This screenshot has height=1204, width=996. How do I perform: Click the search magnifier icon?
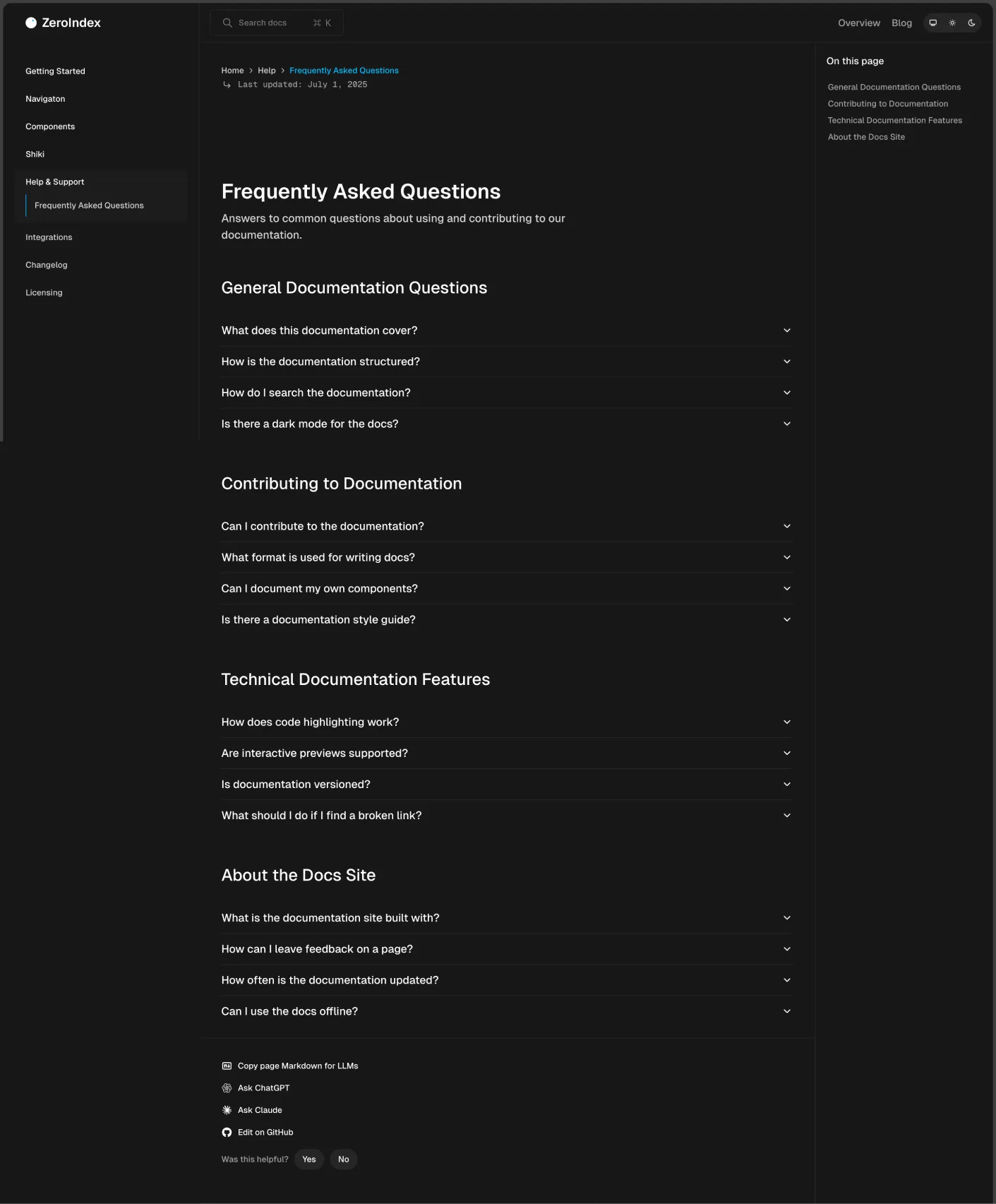coord(227,23)
